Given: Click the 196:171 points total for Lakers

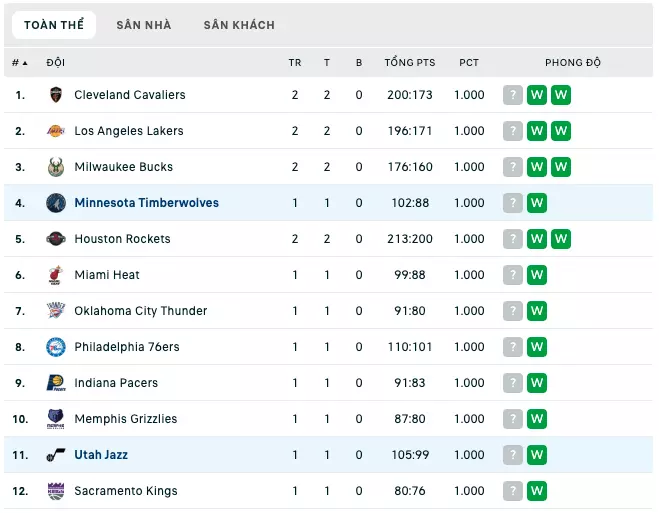Looking at the screenshot, I should tap(410, 131).
